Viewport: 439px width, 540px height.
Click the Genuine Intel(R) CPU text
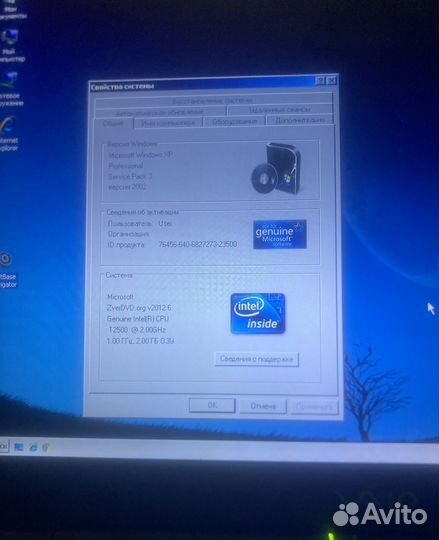click(x=138, y=319)
